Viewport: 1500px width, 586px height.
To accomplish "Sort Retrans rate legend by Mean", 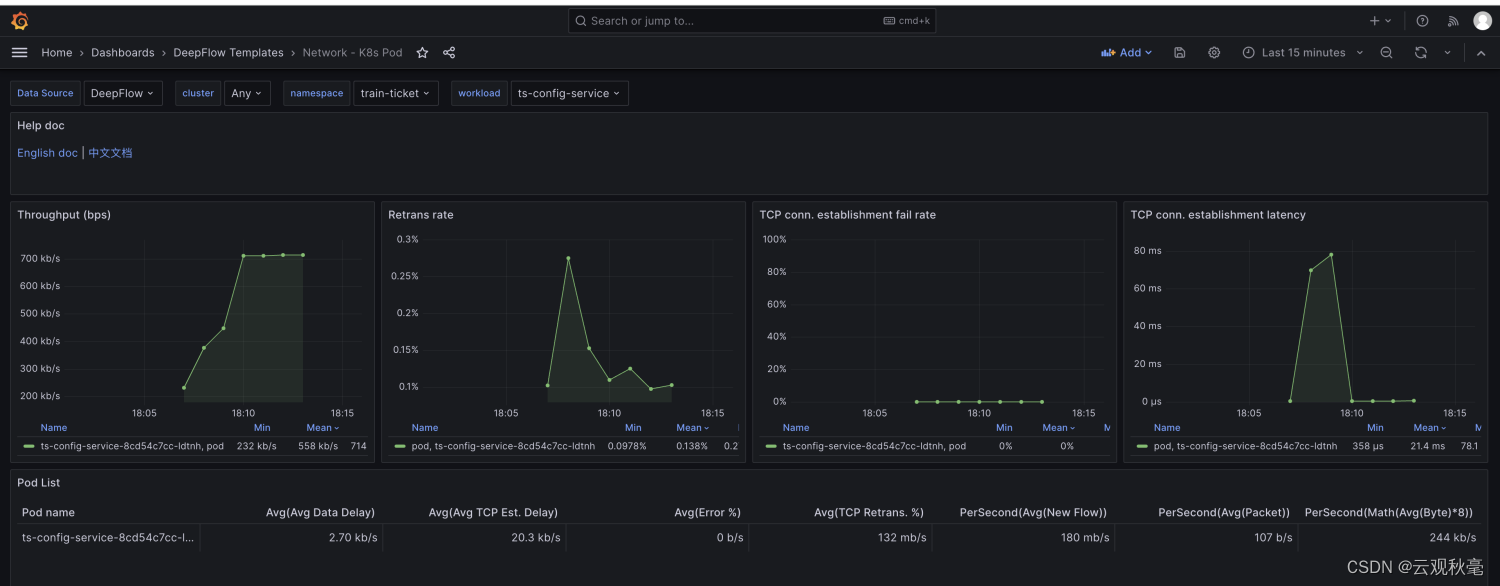I will [692, 428].
